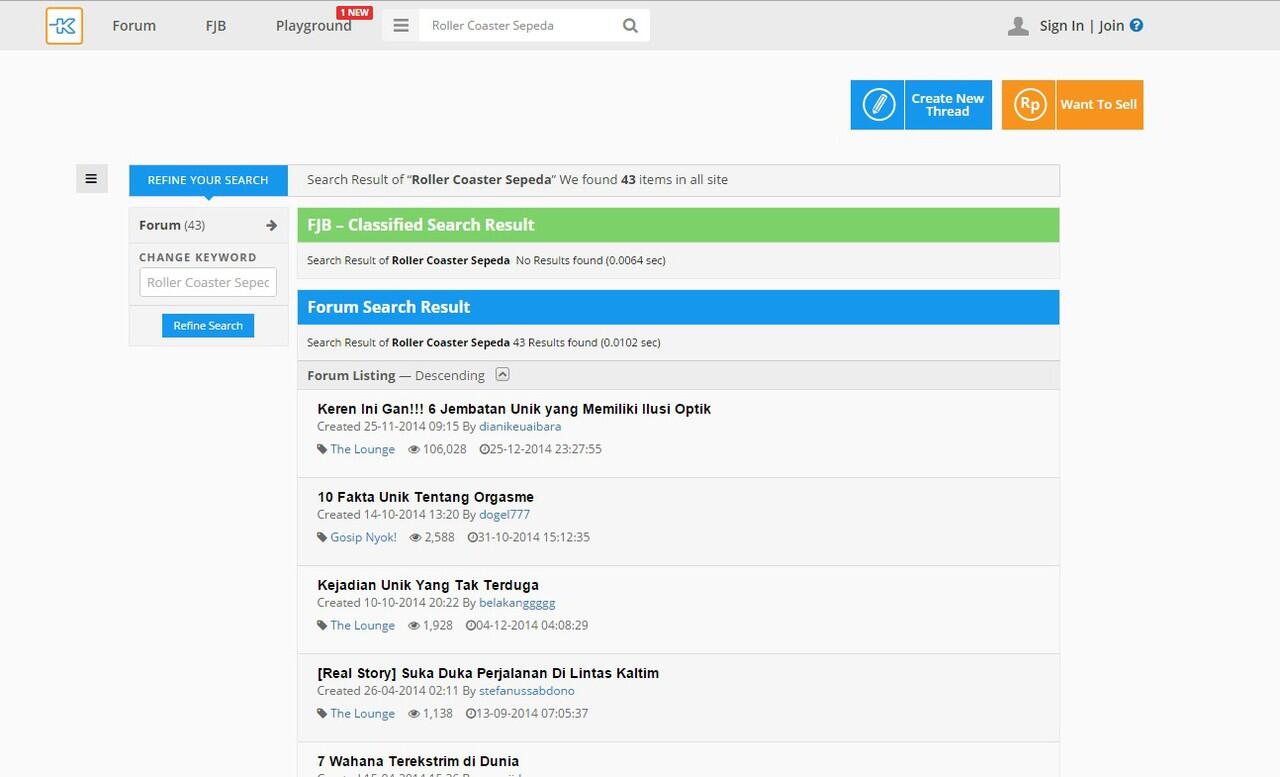
Task: Collapse Forum Listing with the chevron button
Action: point(503,375)
